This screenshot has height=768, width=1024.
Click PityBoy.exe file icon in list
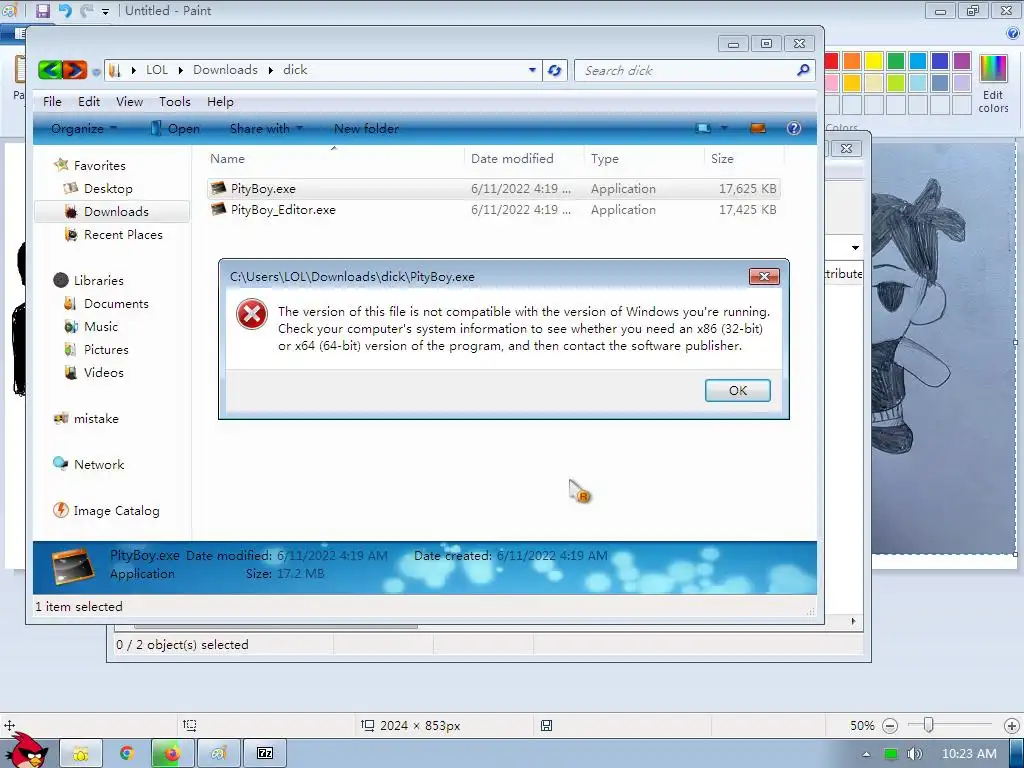click(x=218, y=188)
